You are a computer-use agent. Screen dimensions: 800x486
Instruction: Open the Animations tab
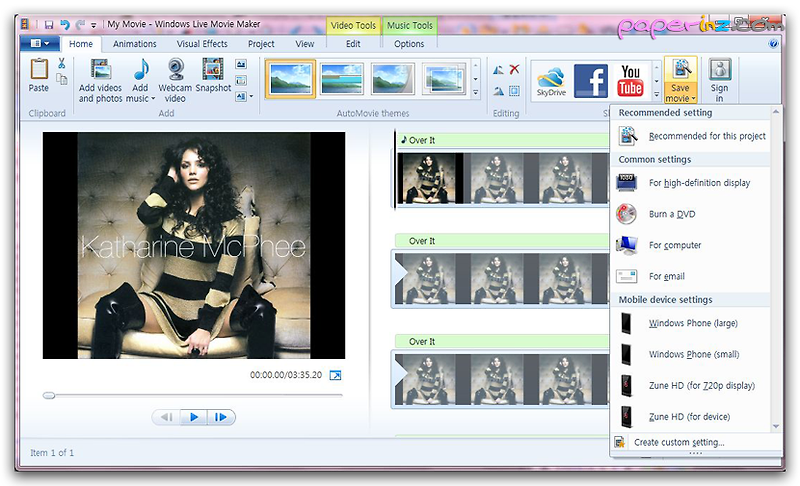coord(135,44)
